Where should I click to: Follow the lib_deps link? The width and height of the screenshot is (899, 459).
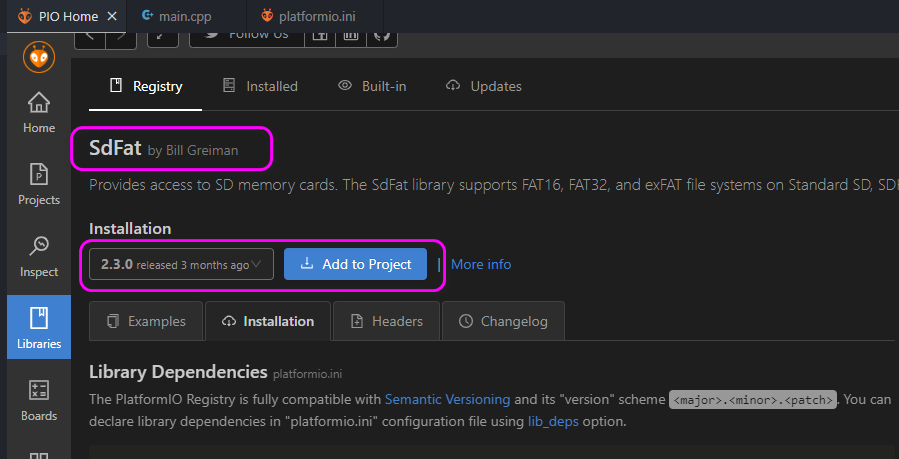coord(553,422)
